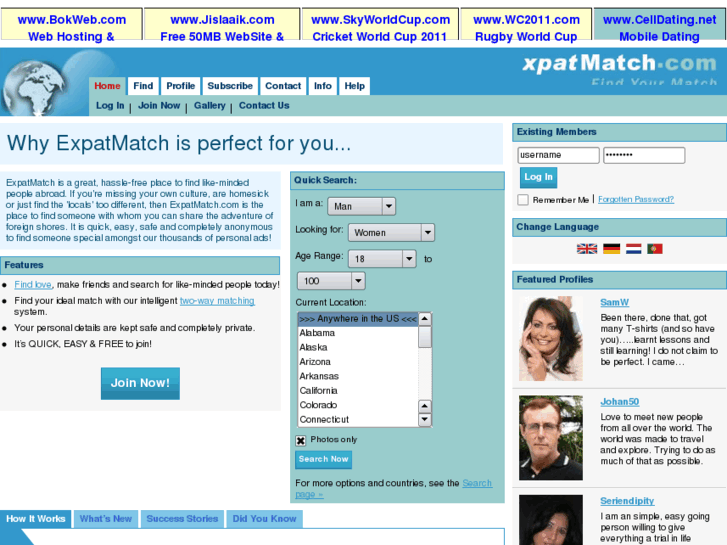727x545 pixels.
Task: Select Alaska in the location list
Action: point(357,347)
